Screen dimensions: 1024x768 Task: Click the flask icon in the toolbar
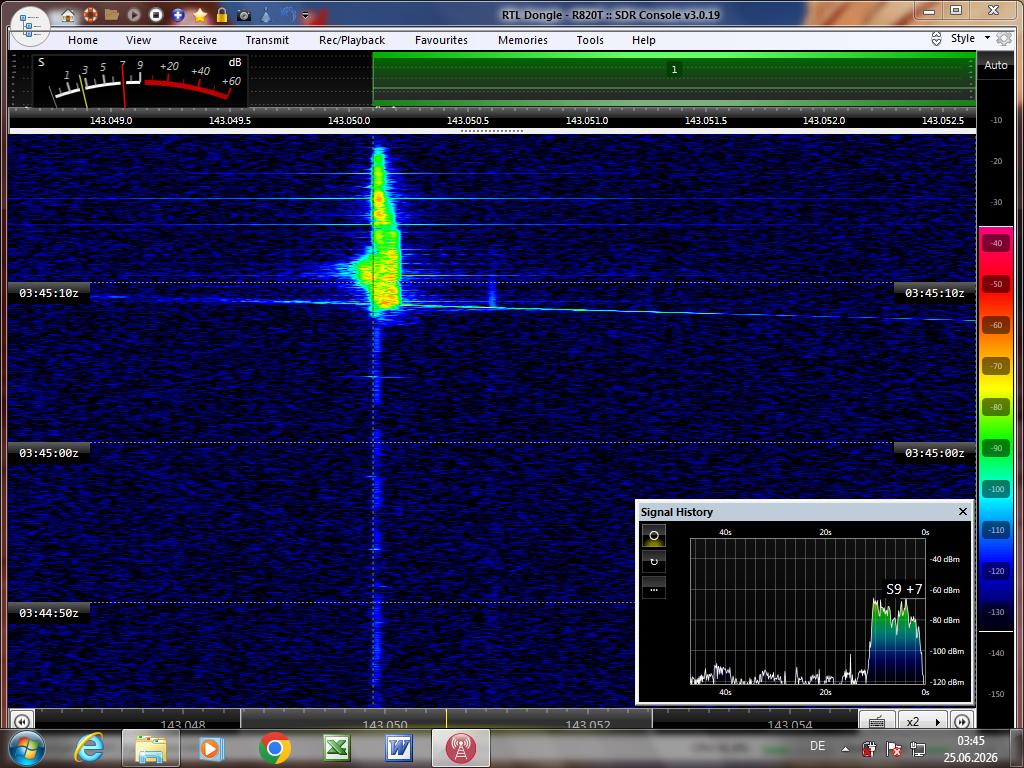(266, 14)
